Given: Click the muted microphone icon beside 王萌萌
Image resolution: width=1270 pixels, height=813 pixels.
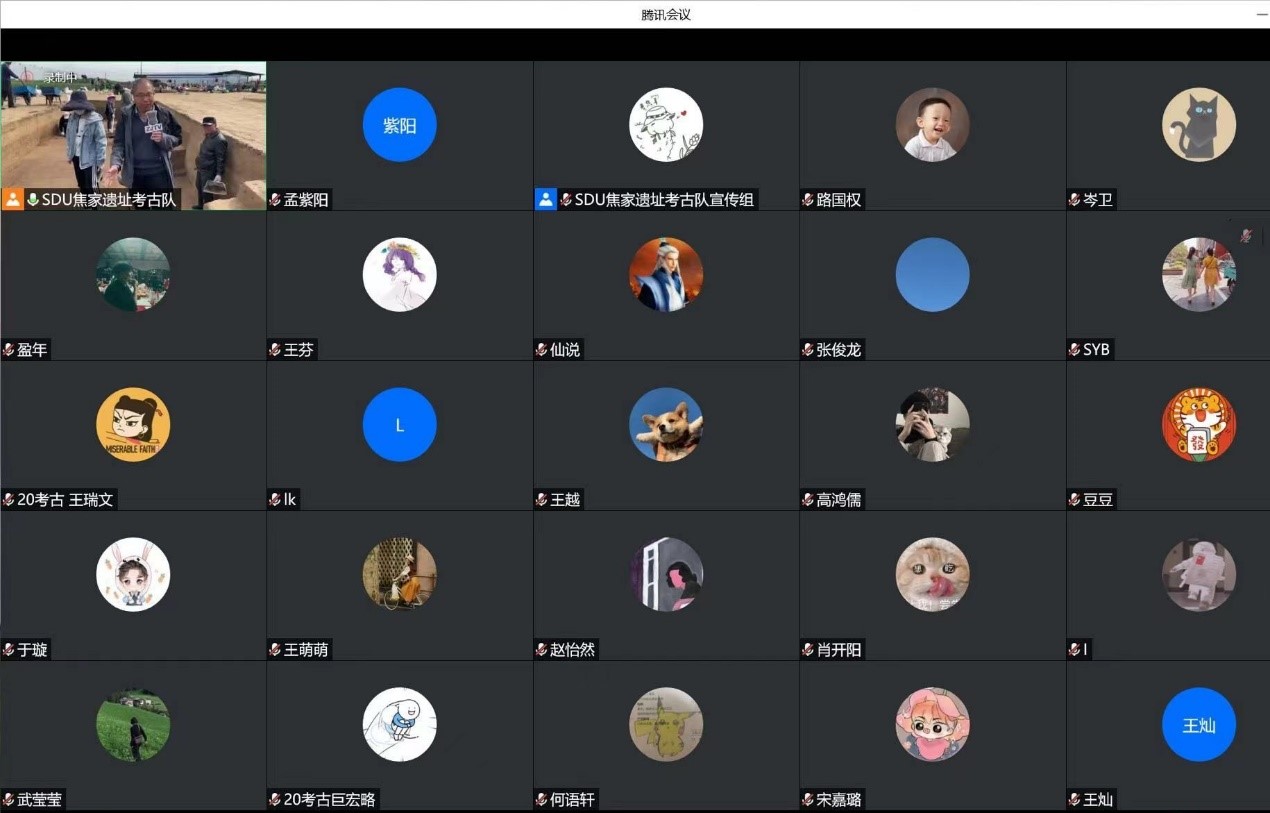Looking at the screenshot, I should [x=275, y=650].
